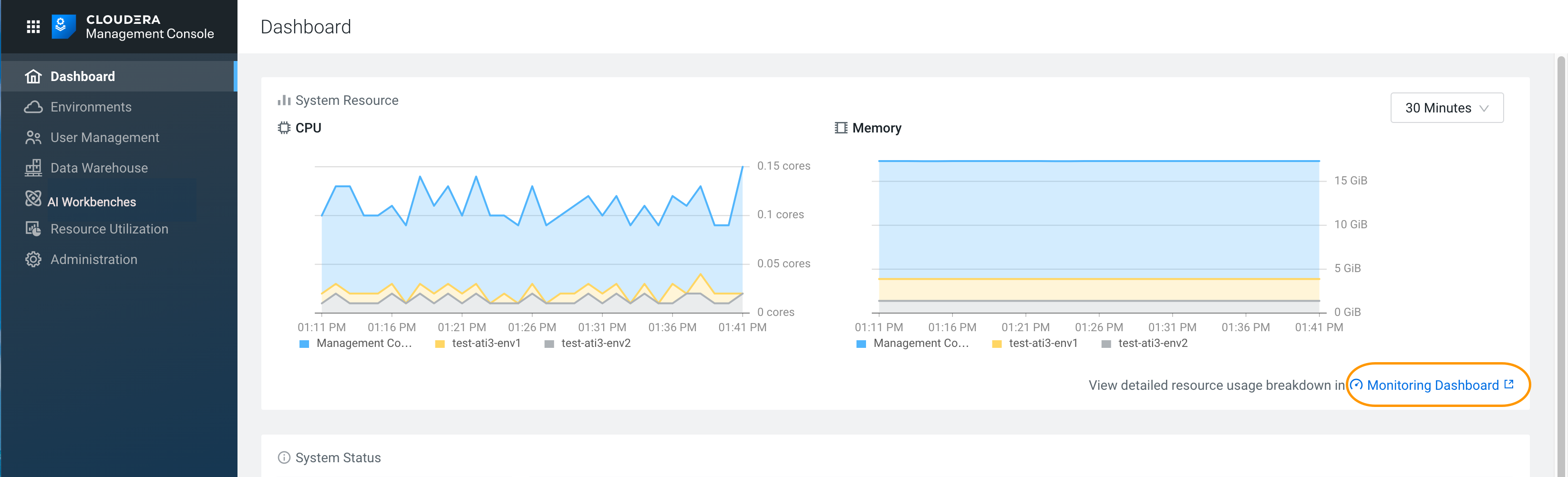Click the System Status info icon
Viewport: 1568px width, 477px height.
(284, 457)
